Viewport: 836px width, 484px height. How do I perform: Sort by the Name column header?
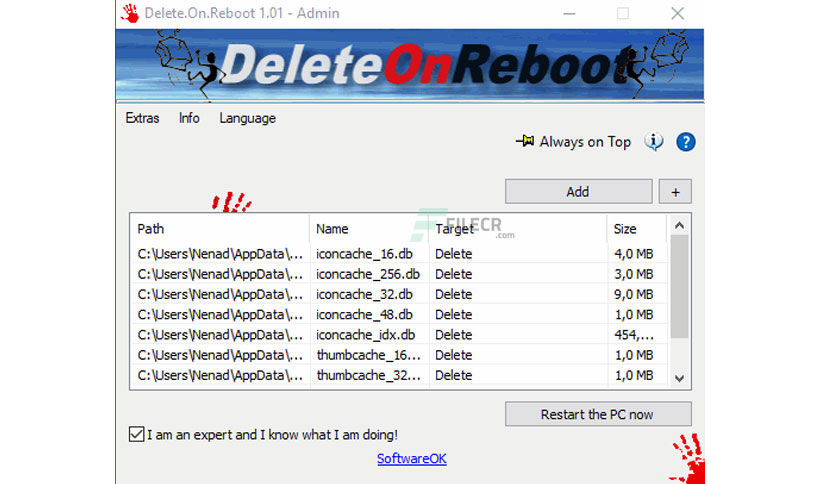(x=369, y=229)
